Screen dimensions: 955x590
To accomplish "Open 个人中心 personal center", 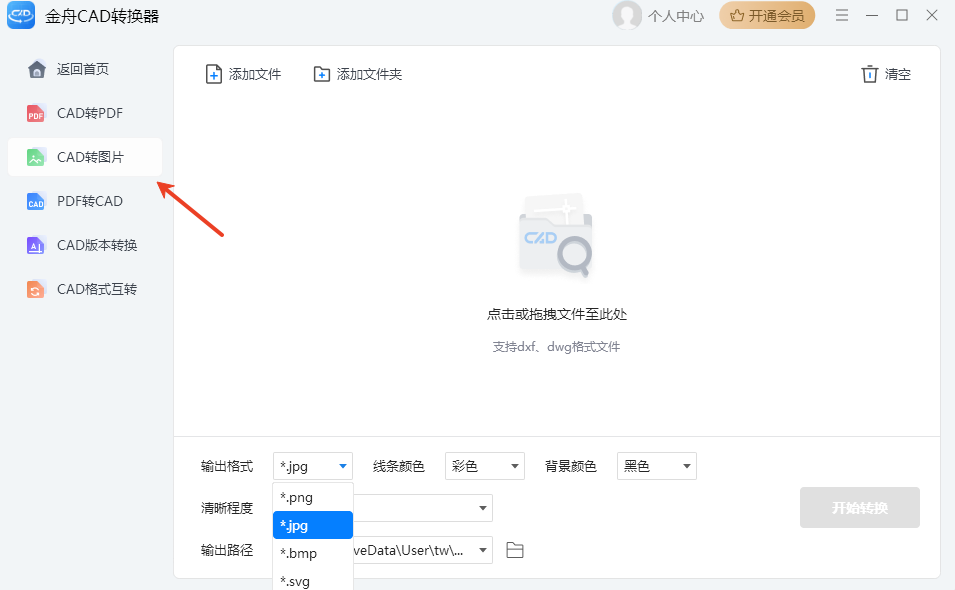I will point(675,16).
